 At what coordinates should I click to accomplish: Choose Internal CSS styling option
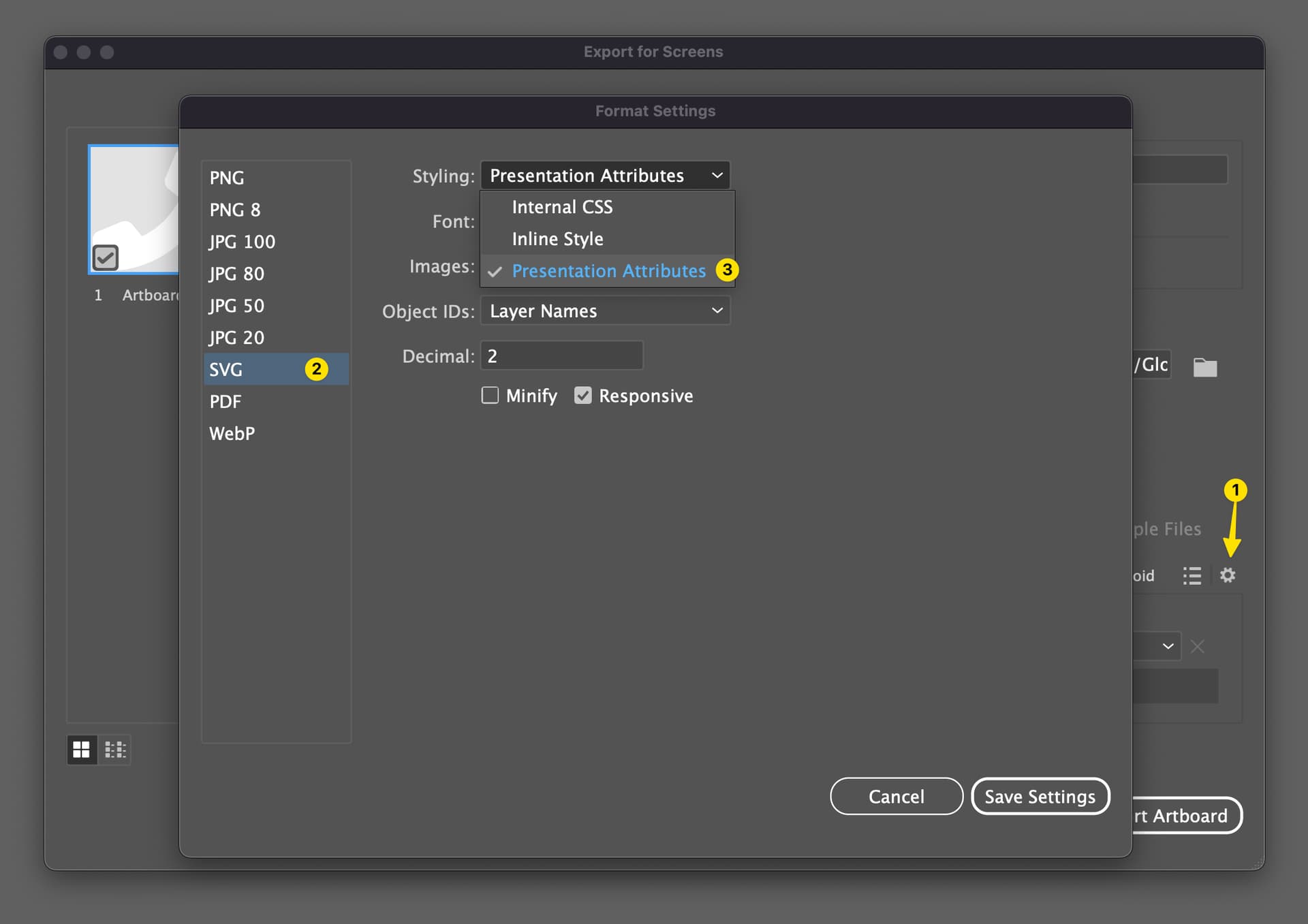(607, 207)
